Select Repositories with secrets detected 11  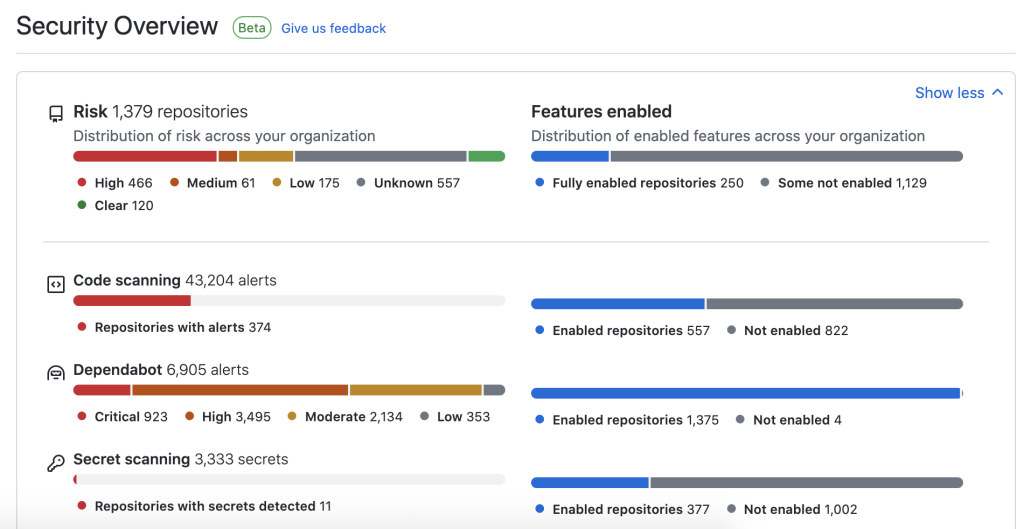pyautogui.click(x=212, y=506)
